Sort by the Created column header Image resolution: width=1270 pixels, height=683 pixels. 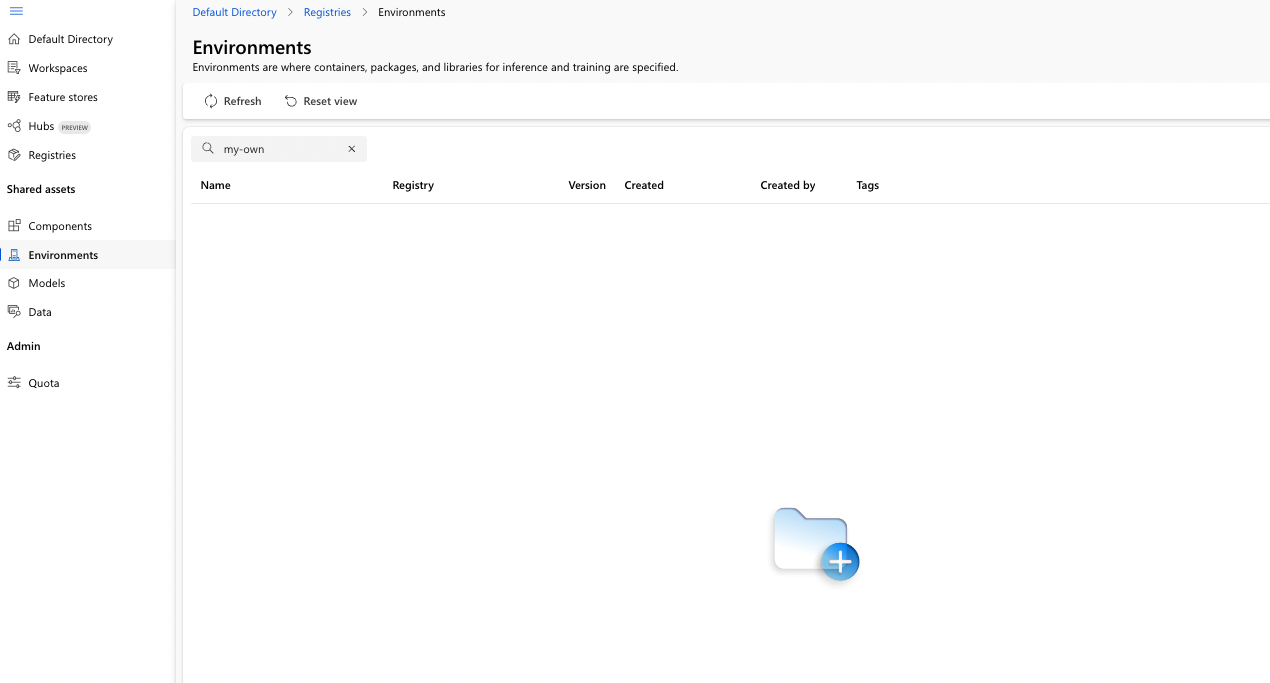(643, 185)
